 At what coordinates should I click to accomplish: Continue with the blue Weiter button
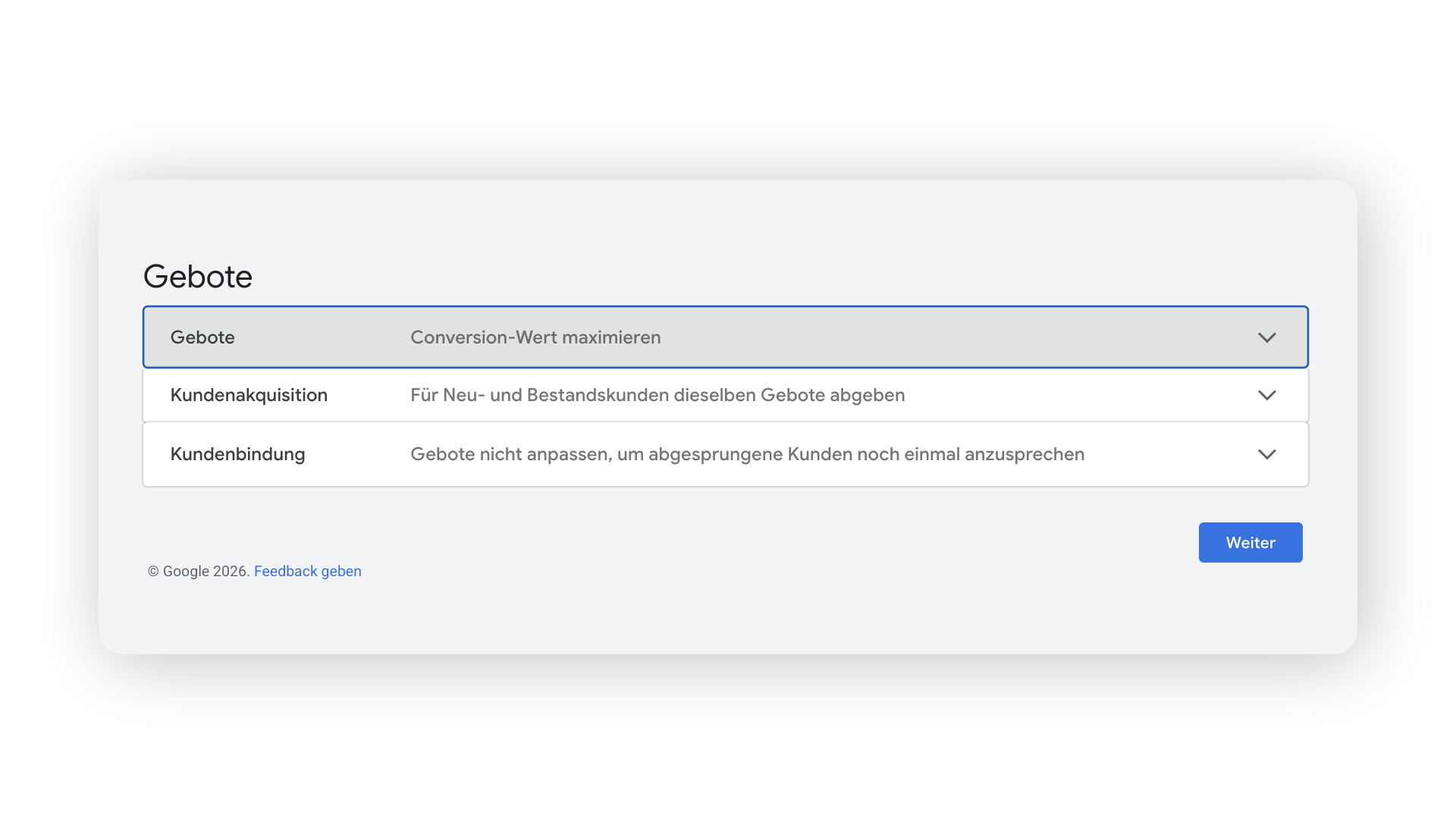pyautogui.click(x=1250, y=542)
